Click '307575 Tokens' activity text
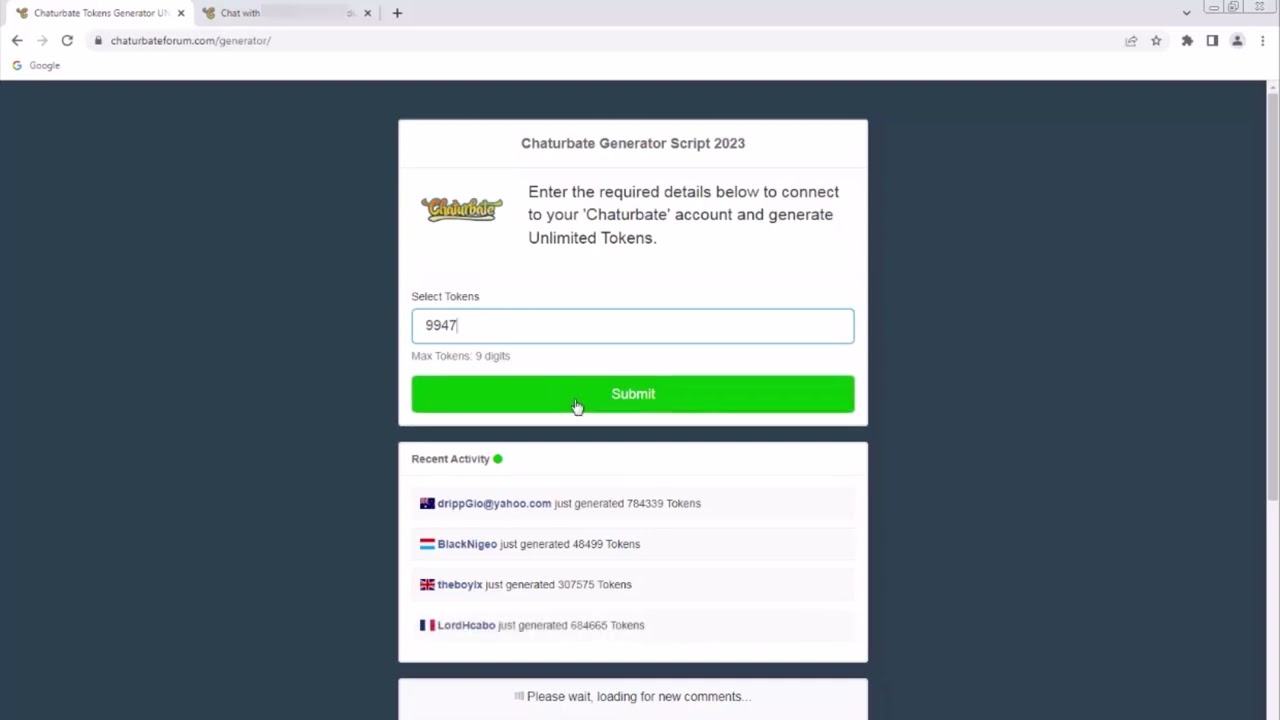 pyautogui.click(x=595, y=585)
